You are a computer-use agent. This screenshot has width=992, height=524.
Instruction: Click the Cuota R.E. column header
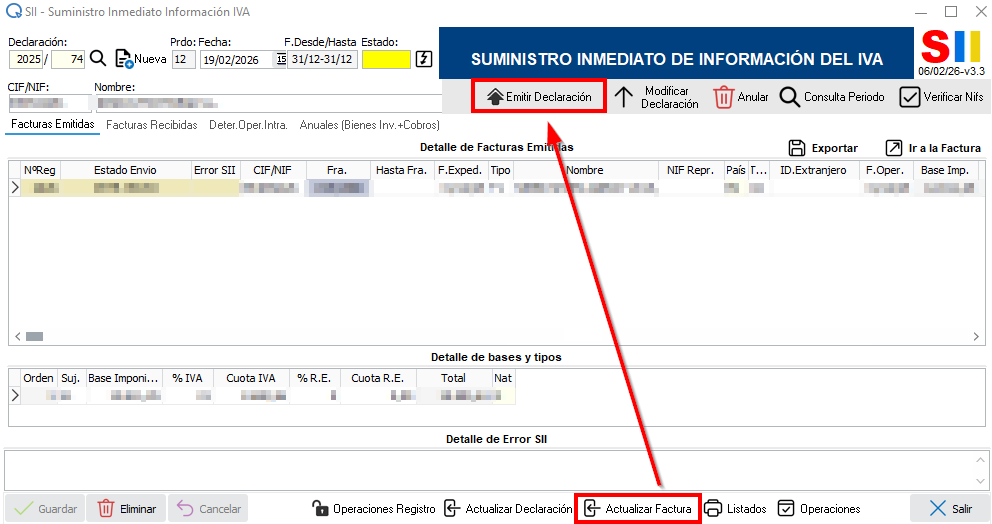click(378, 378)
